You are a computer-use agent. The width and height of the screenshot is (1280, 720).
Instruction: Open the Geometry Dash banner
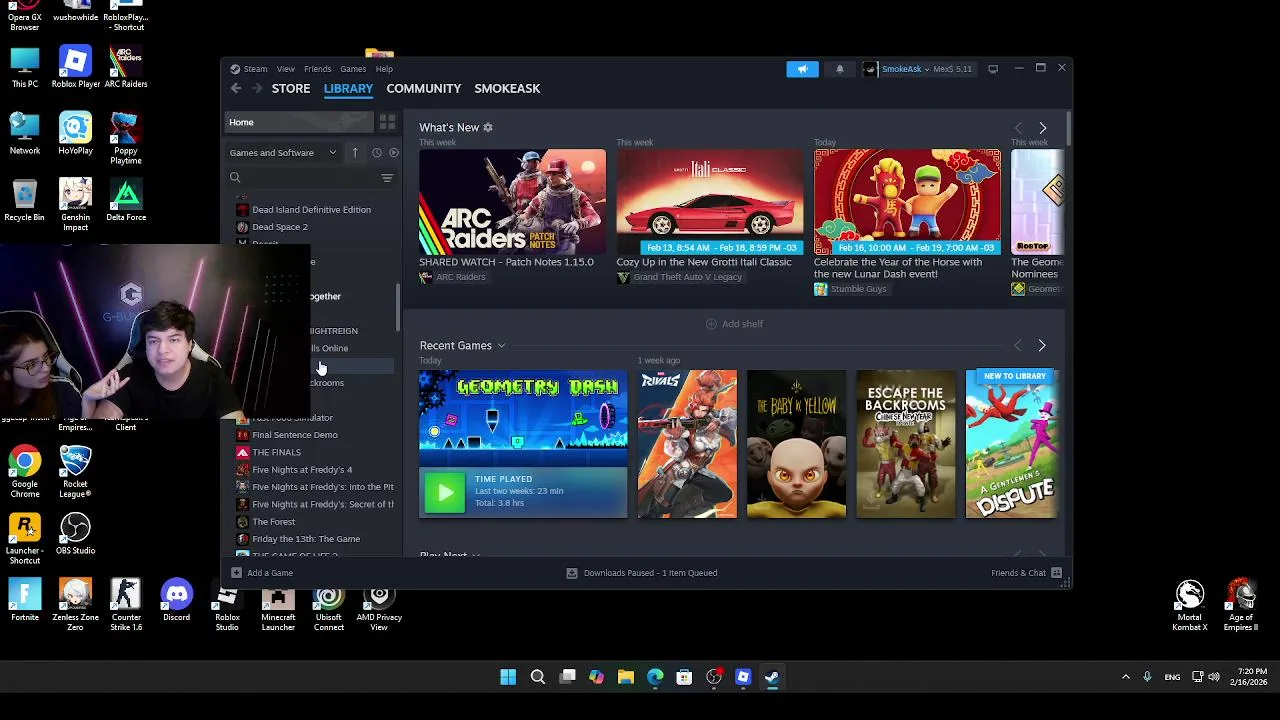(x=523, y=420)
